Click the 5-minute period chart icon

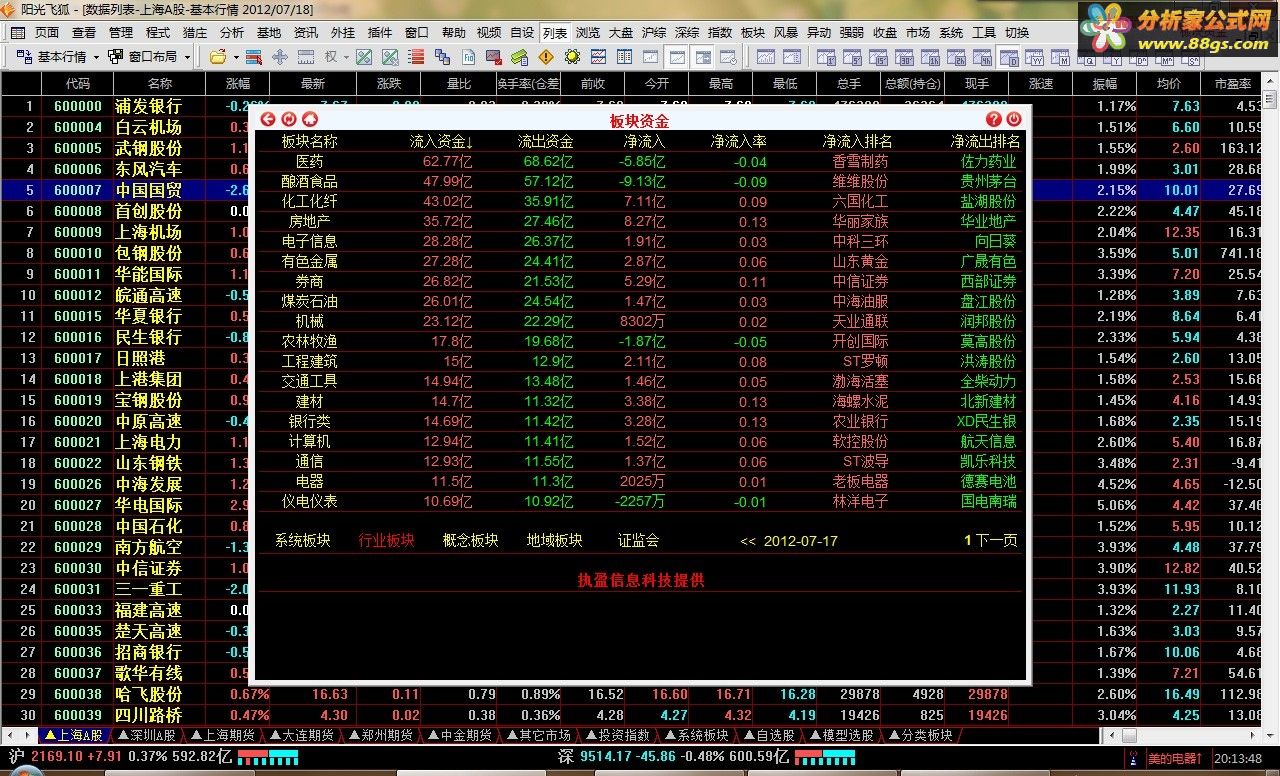tap(851, 57)
